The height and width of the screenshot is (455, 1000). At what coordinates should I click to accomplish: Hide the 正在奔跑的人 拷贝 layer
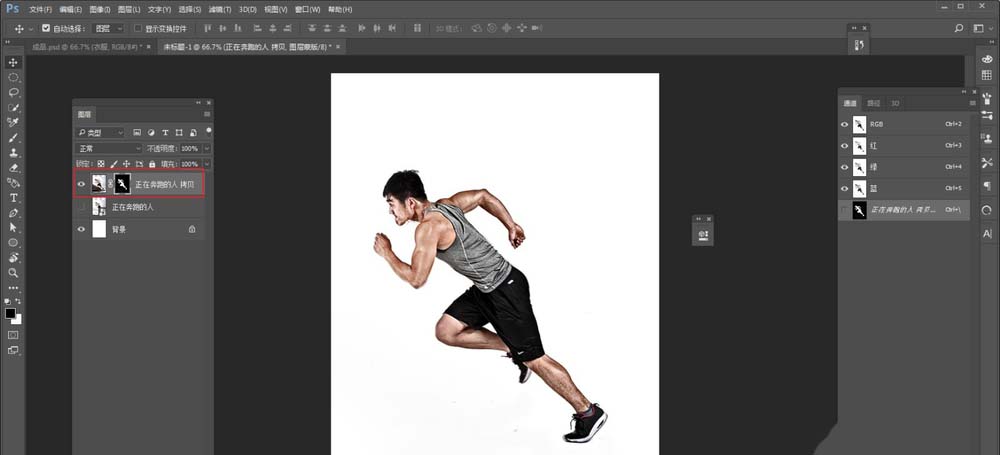pyautogui.click(x=81, y=185)
